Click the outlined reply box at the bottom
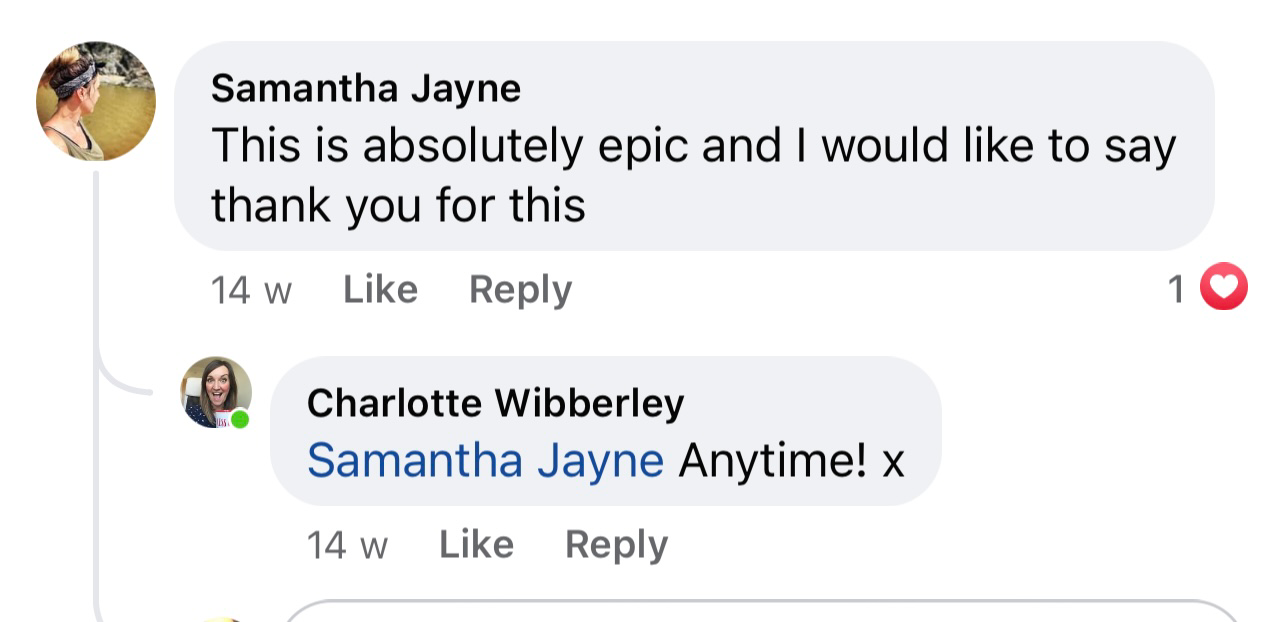Viewport: 1284px width, 622px height. point(760,611)
